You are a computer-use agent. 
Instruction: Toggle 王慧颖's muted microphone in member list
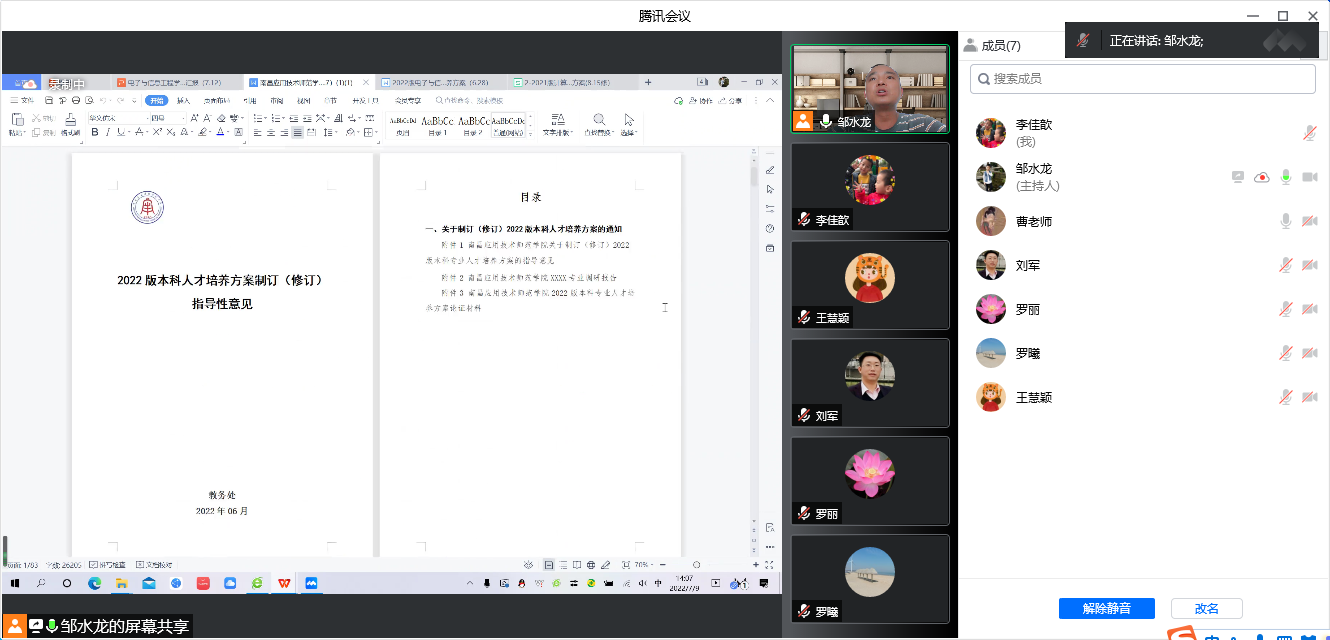click(1286, 397)
